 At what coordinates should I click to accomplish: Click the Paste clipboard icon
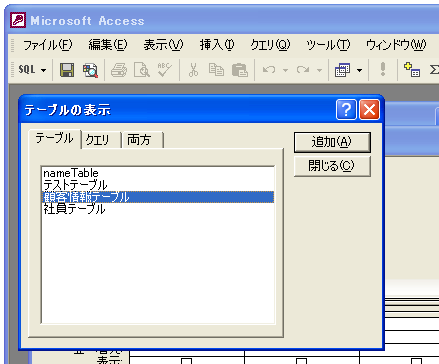tap(239, 70)
